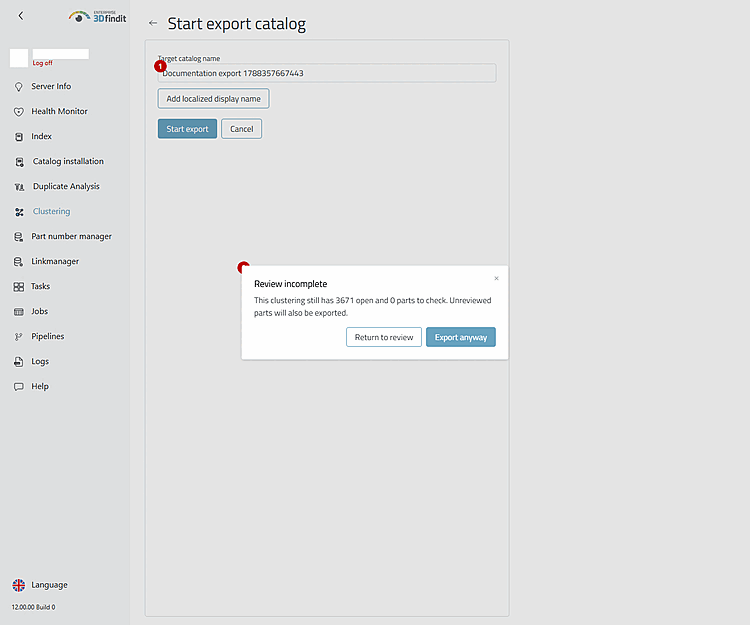Open the Part number manager icon

[19, 237]
